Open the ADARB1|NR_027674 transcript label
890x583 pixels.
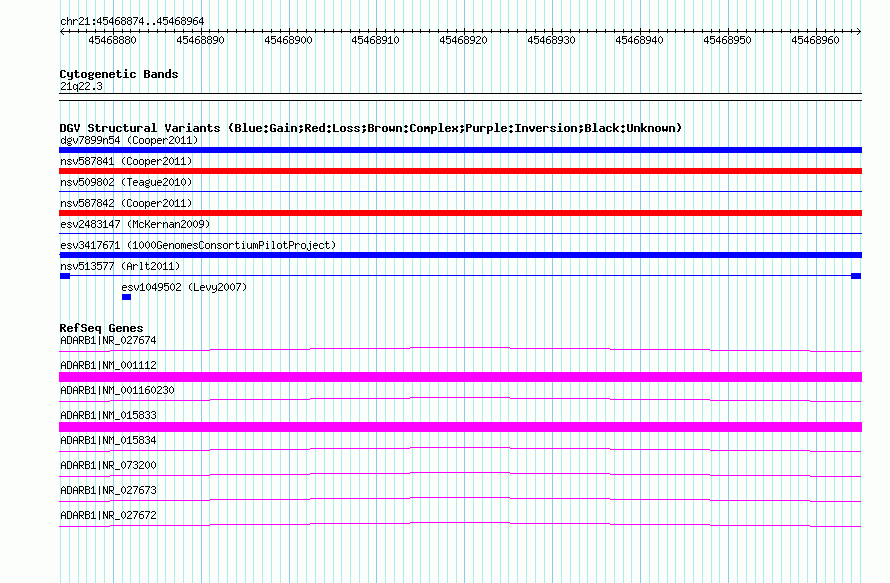(108, 340)
